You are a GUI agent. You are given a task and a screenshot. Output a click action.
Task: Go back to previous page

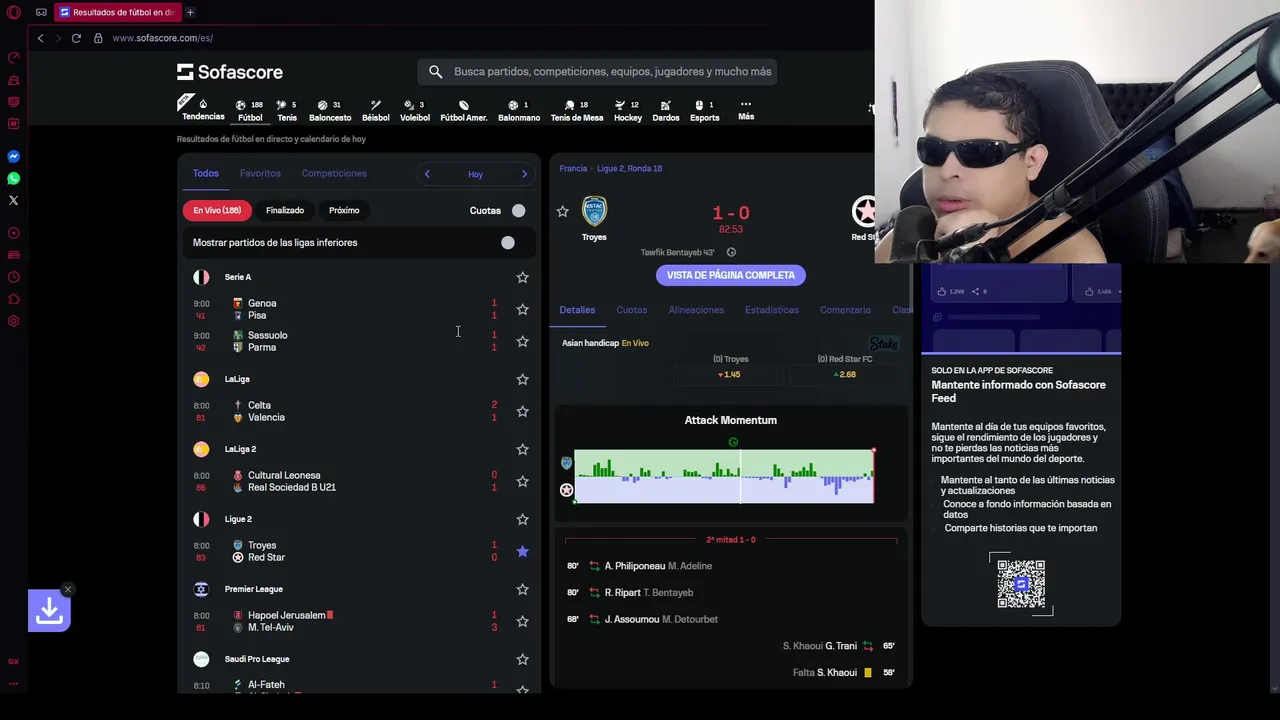tap(40, 38)
